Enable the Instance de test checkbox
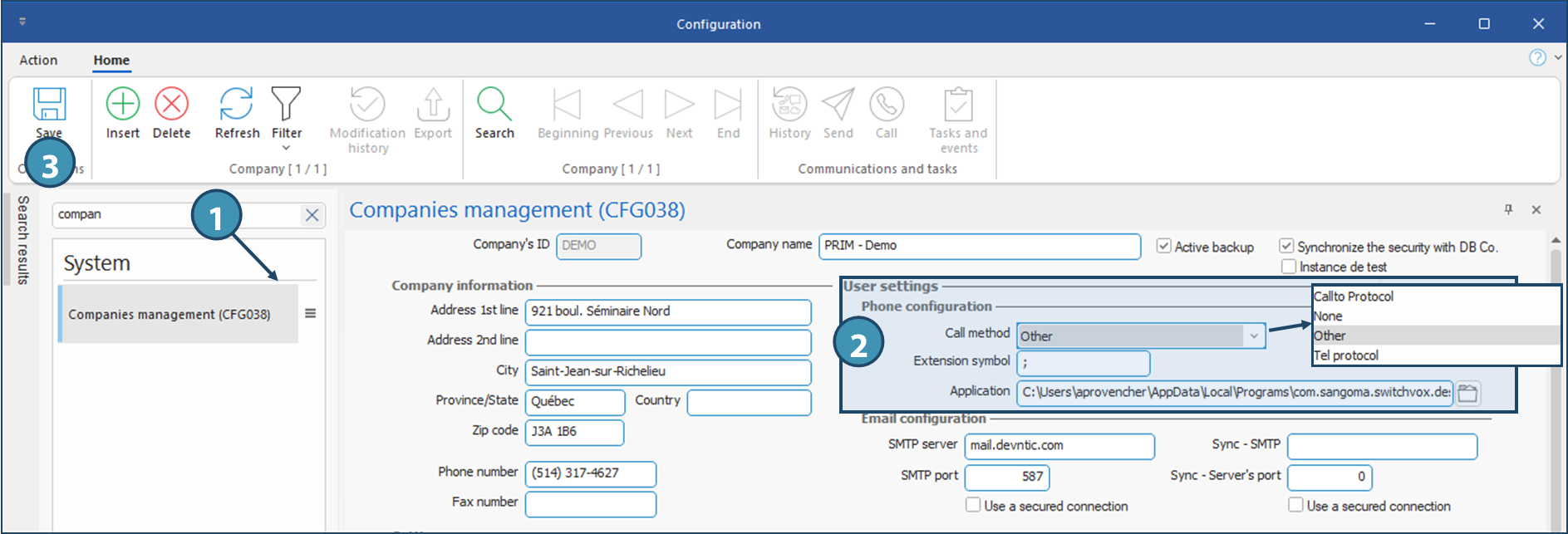The width and height of the screenshot is (1568, 534). 1289,267
